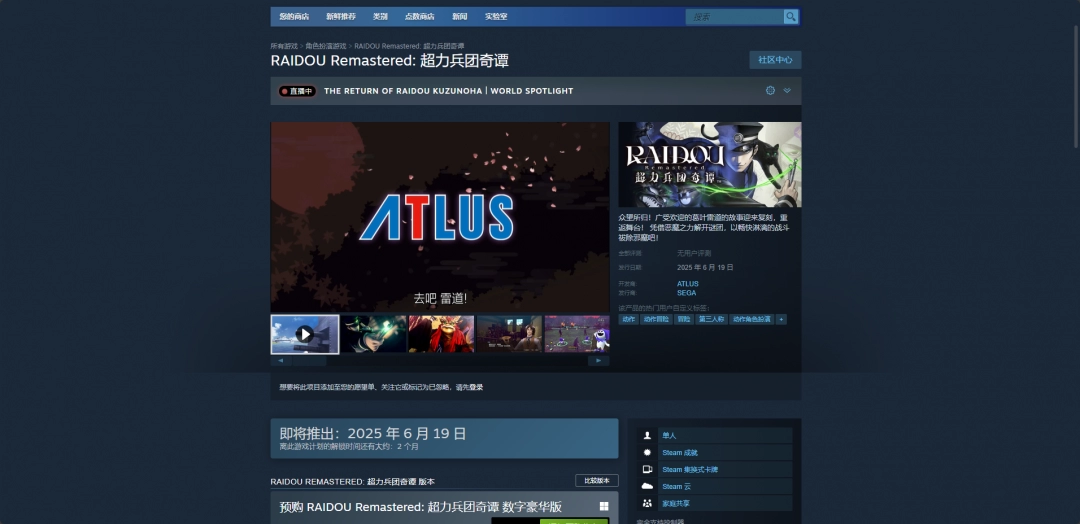Click the single-player person icon

(647, 436)
